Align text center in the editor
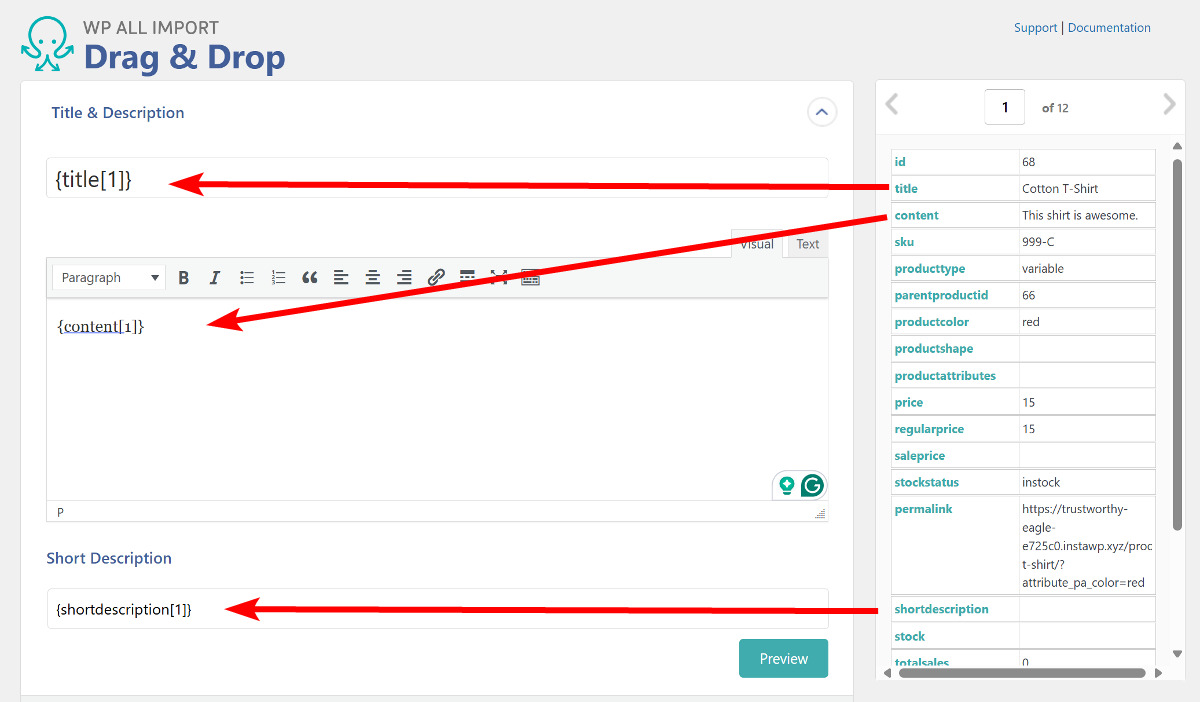 click(373, 278)
